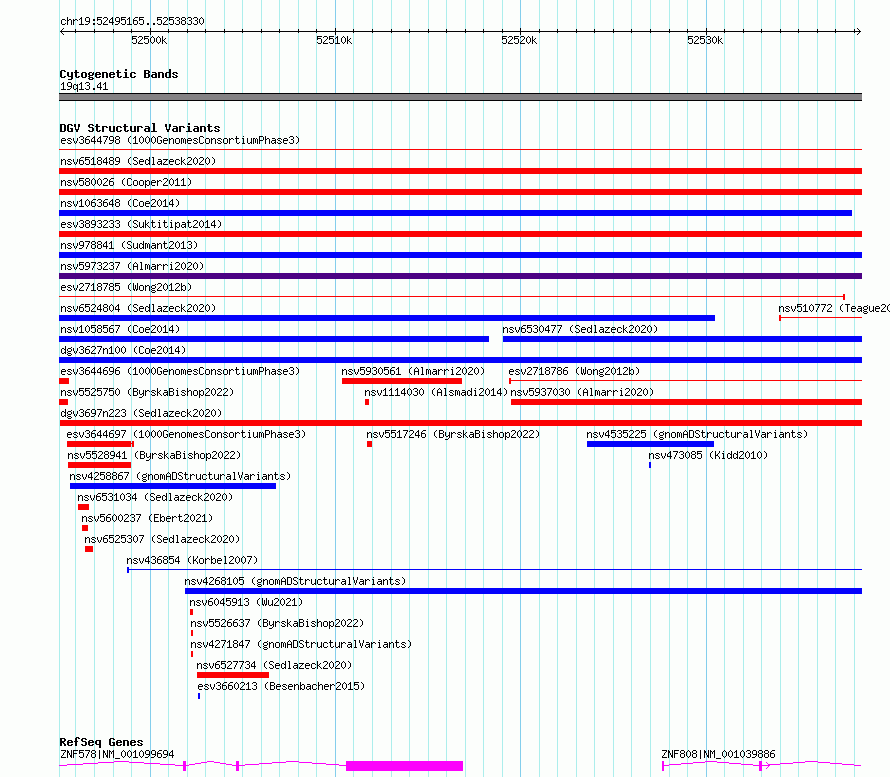
Task: Click the esv3644798 variant label
Action: point(180,140)
